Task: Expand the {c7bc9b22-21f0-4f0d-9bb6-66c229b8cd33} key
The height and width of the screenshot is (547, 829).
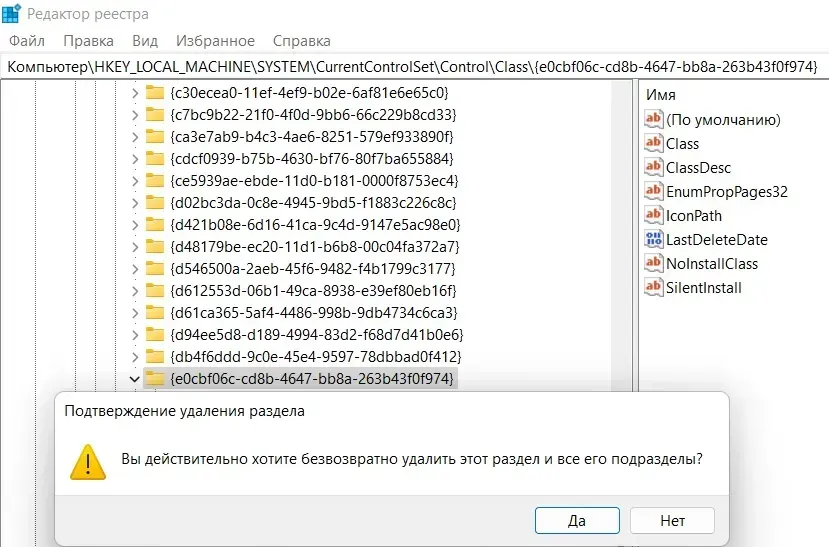Action: 135,115
